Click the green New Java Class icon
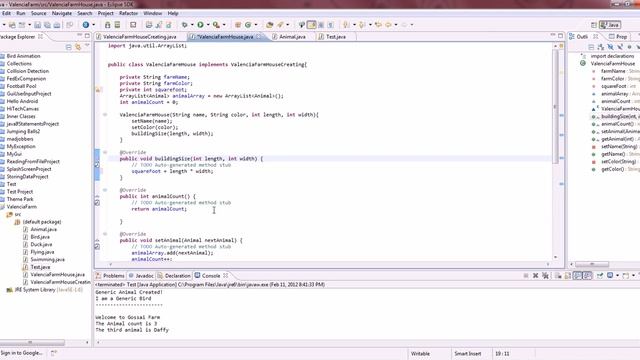The width and height of the screenshot is (640, 360). click(248, 25)
